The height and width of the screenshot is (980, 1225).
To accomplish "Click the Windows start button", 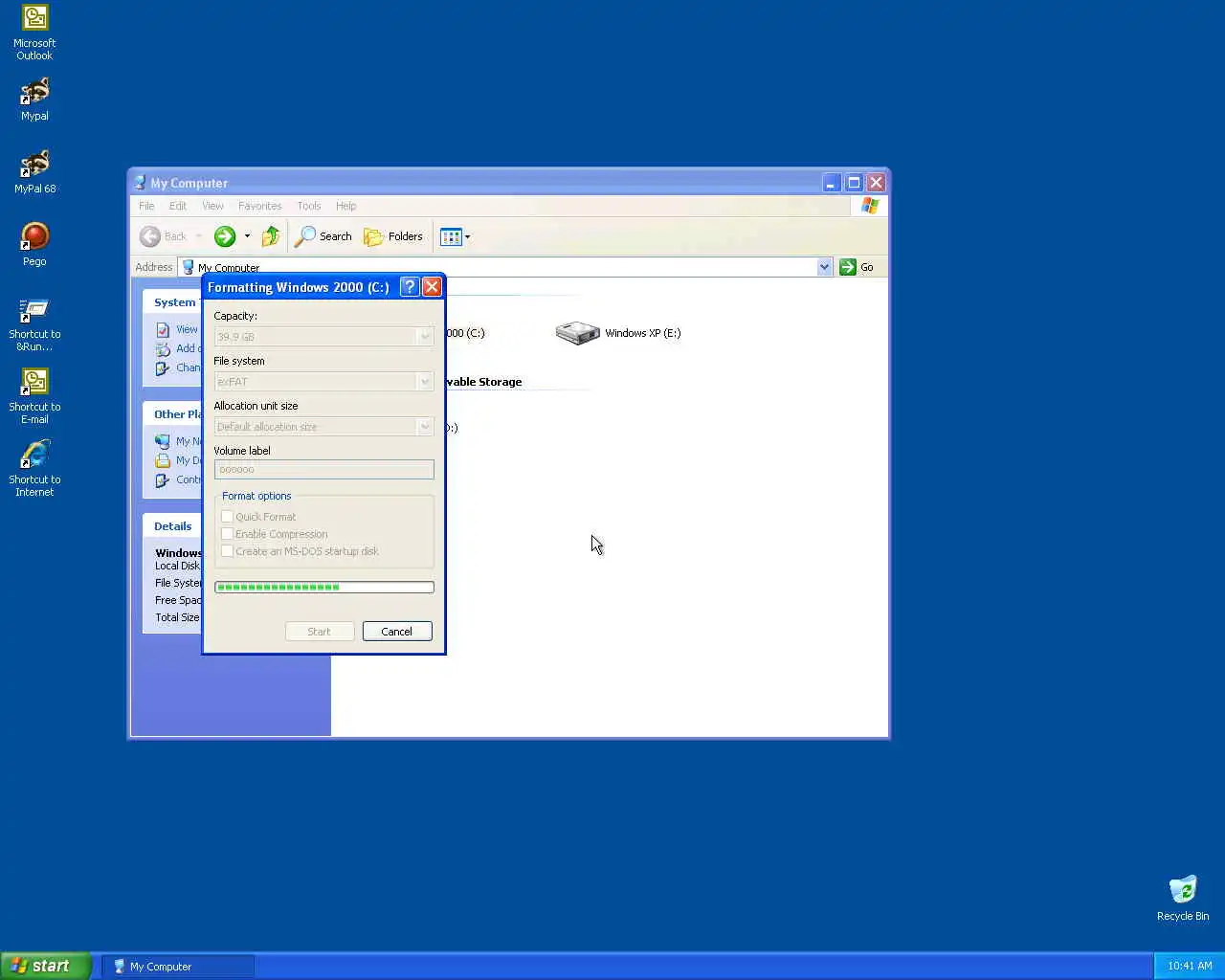I will [x=46, y=966].
